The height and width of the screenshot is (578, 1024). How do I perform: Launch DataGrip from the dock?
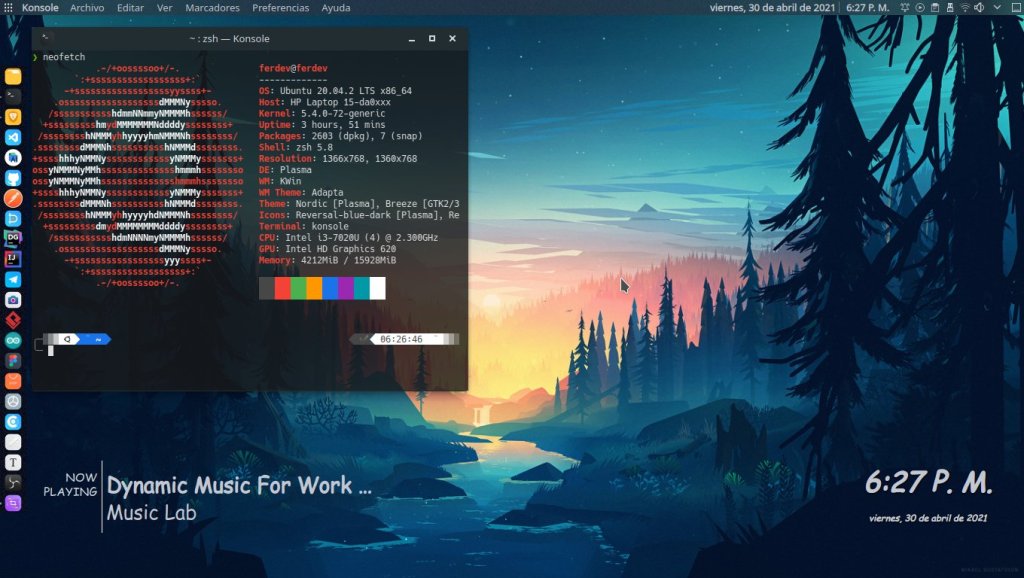coord(13,238)
